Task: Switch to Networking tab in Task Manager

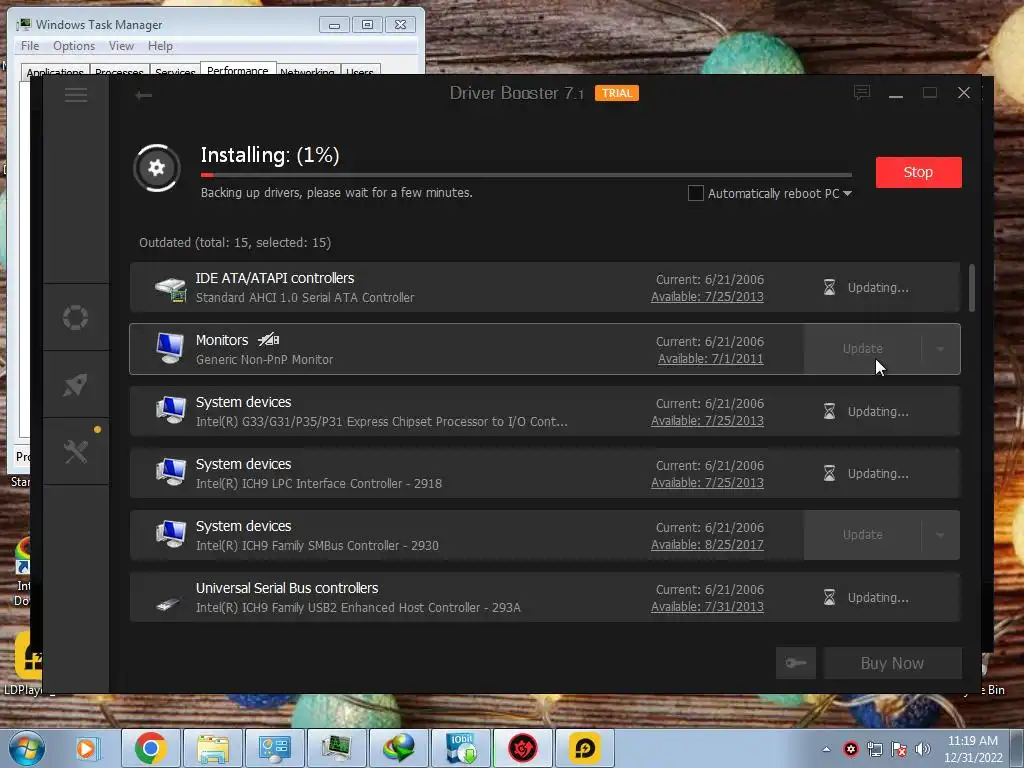Action: 307,71
